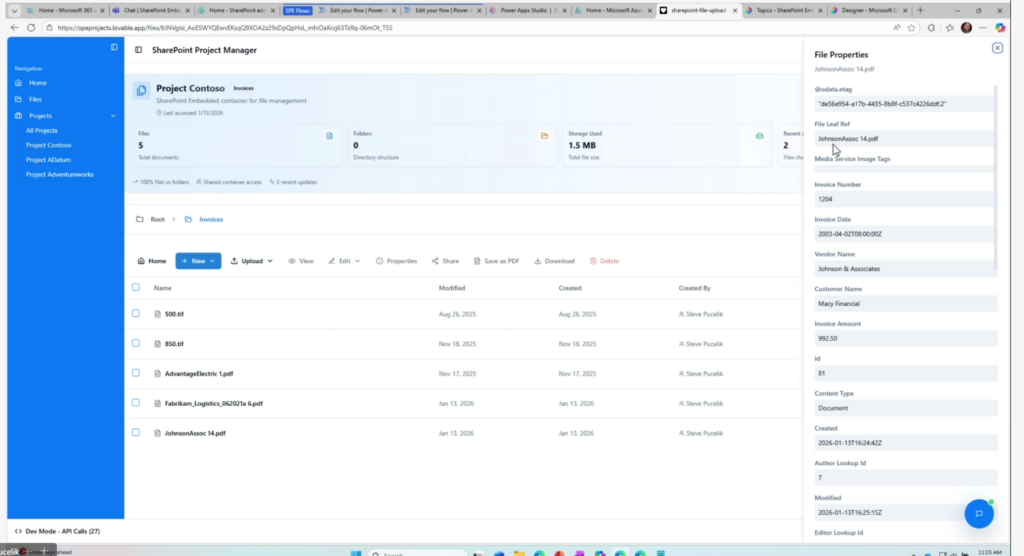This screenshot has width=1024, height=556.
Task: Toggle the select-all checkbox in header
Action: click(136, 288)
